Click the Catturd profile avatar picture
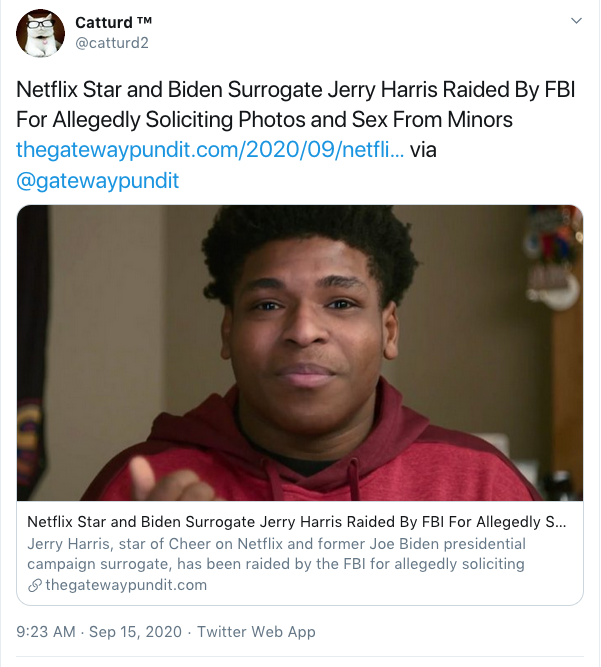Image resolution: width=601 pixels, height=667 pixels. [41, 33]
